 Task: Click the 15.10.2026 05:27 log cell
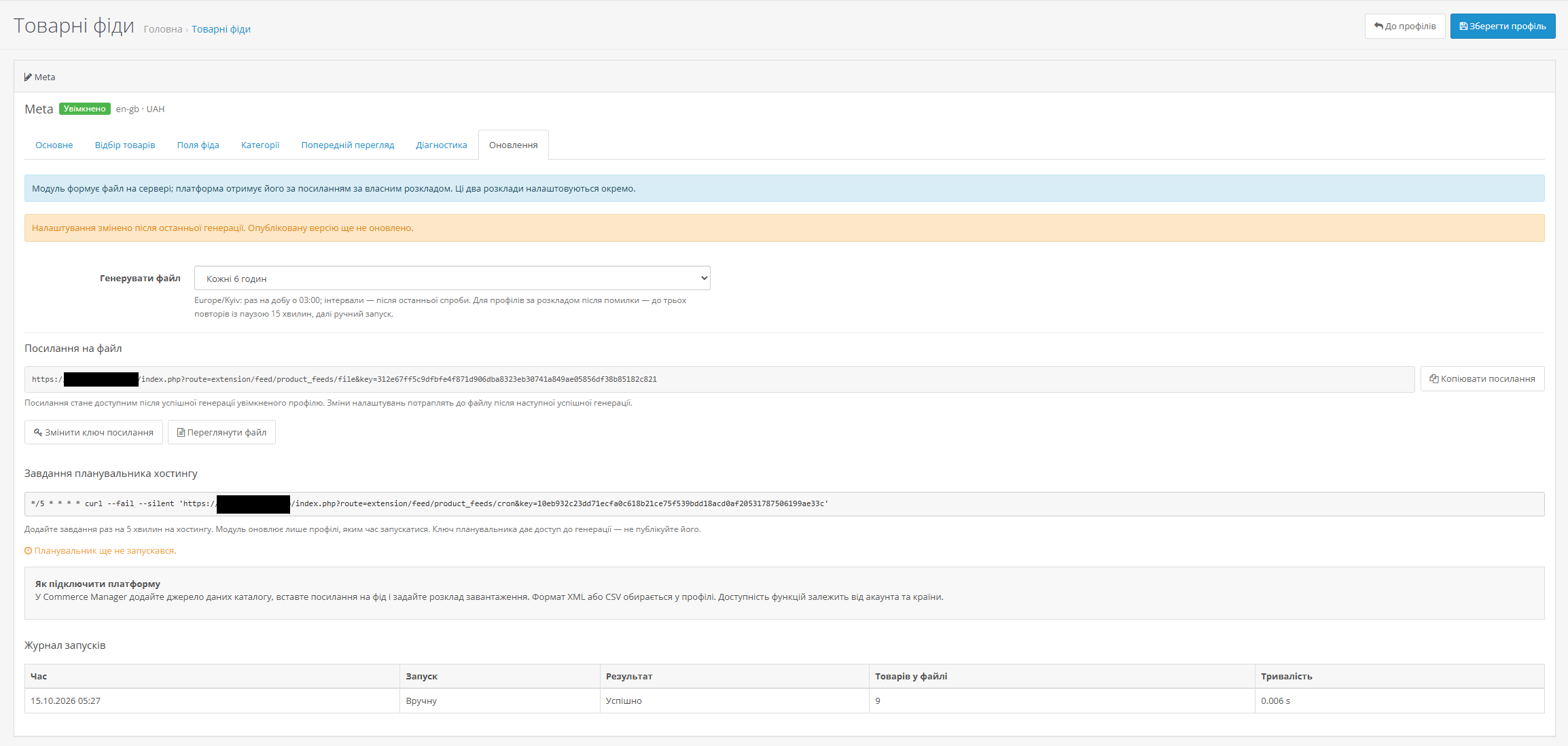[x=212, y=700]
